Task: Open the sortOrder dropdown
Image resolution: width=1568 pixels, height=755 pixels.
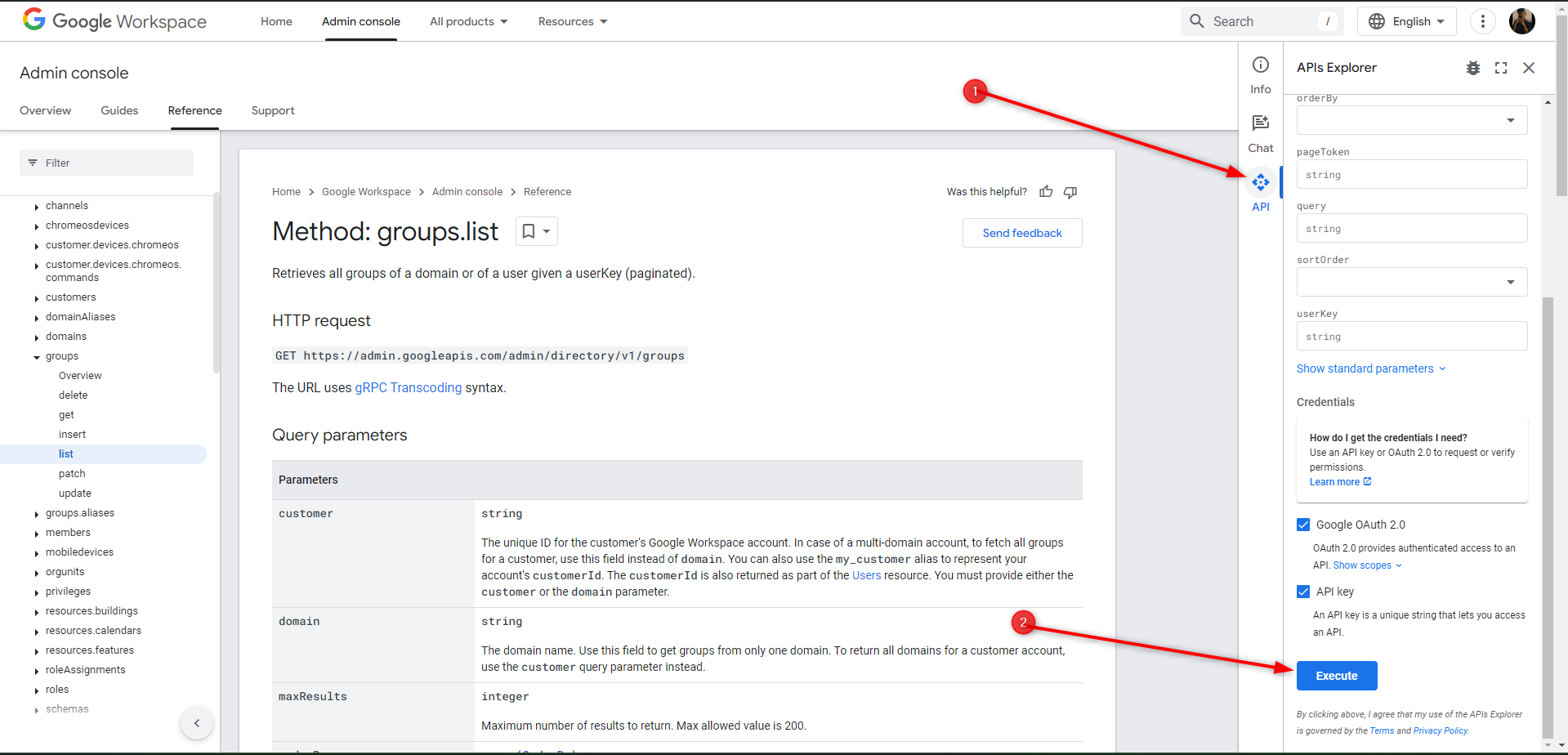Action: (1412, 282)
